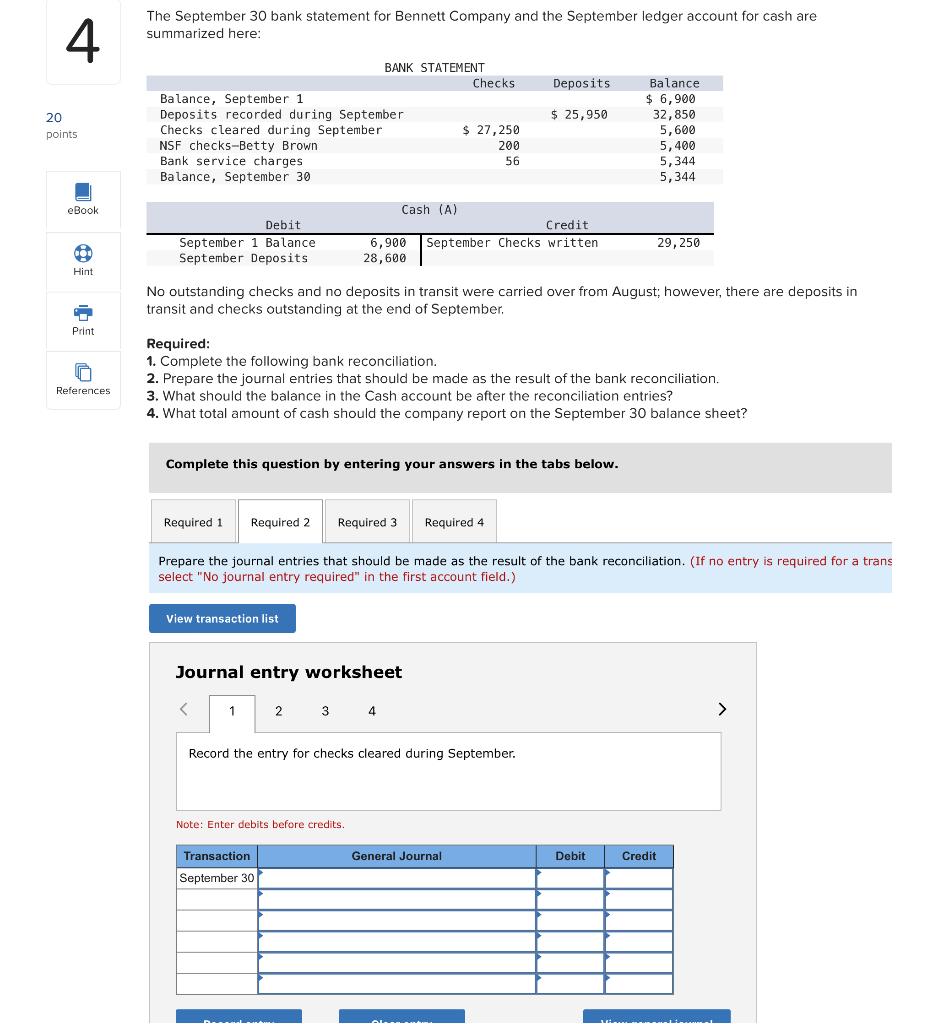Screen dimensions: 933x1024
Task: Click the View transaction list button
Action: pos(222,618)
